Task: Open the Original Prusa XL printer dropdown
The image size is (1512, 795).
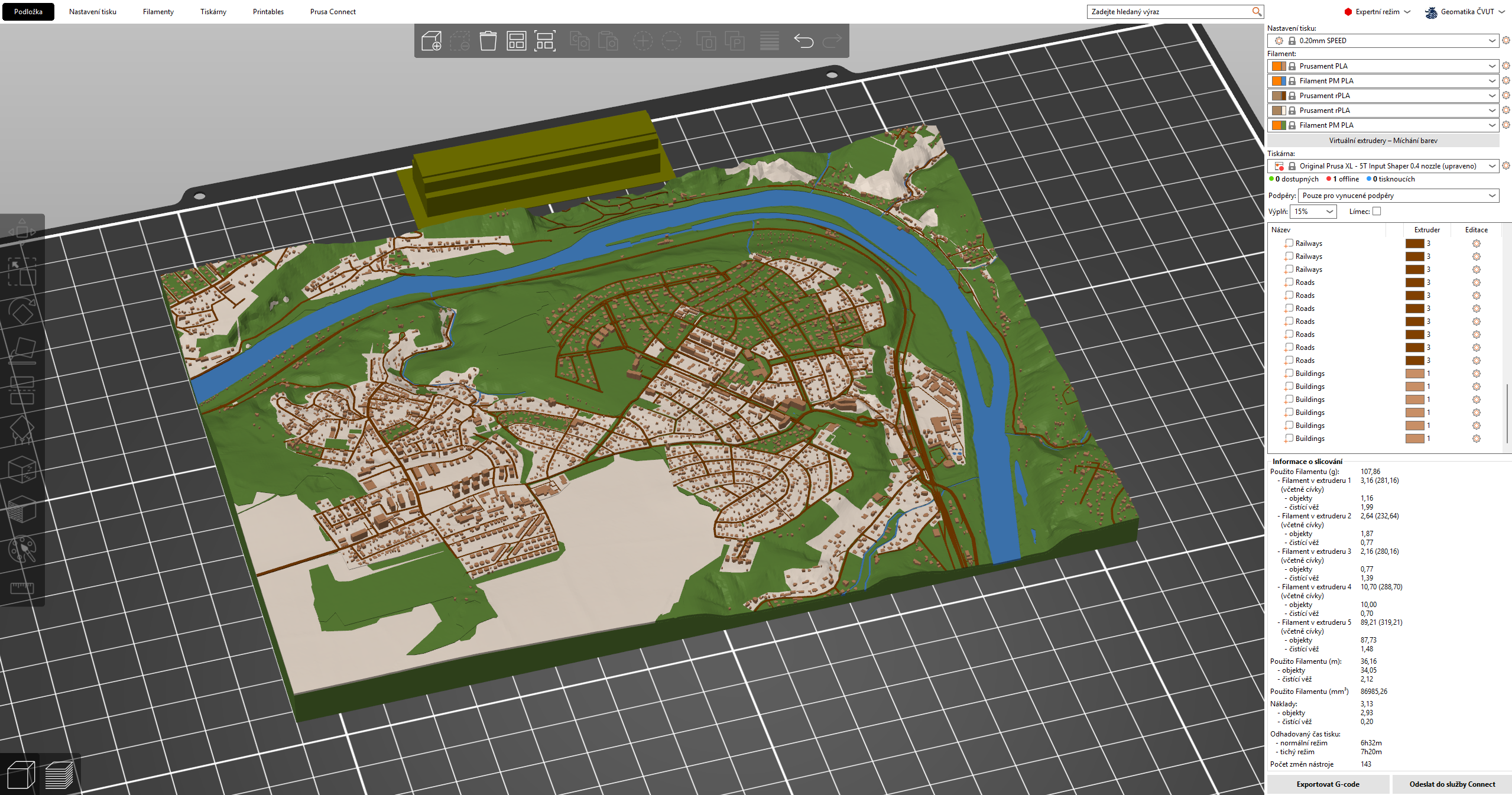Action: pos(1383,166)
